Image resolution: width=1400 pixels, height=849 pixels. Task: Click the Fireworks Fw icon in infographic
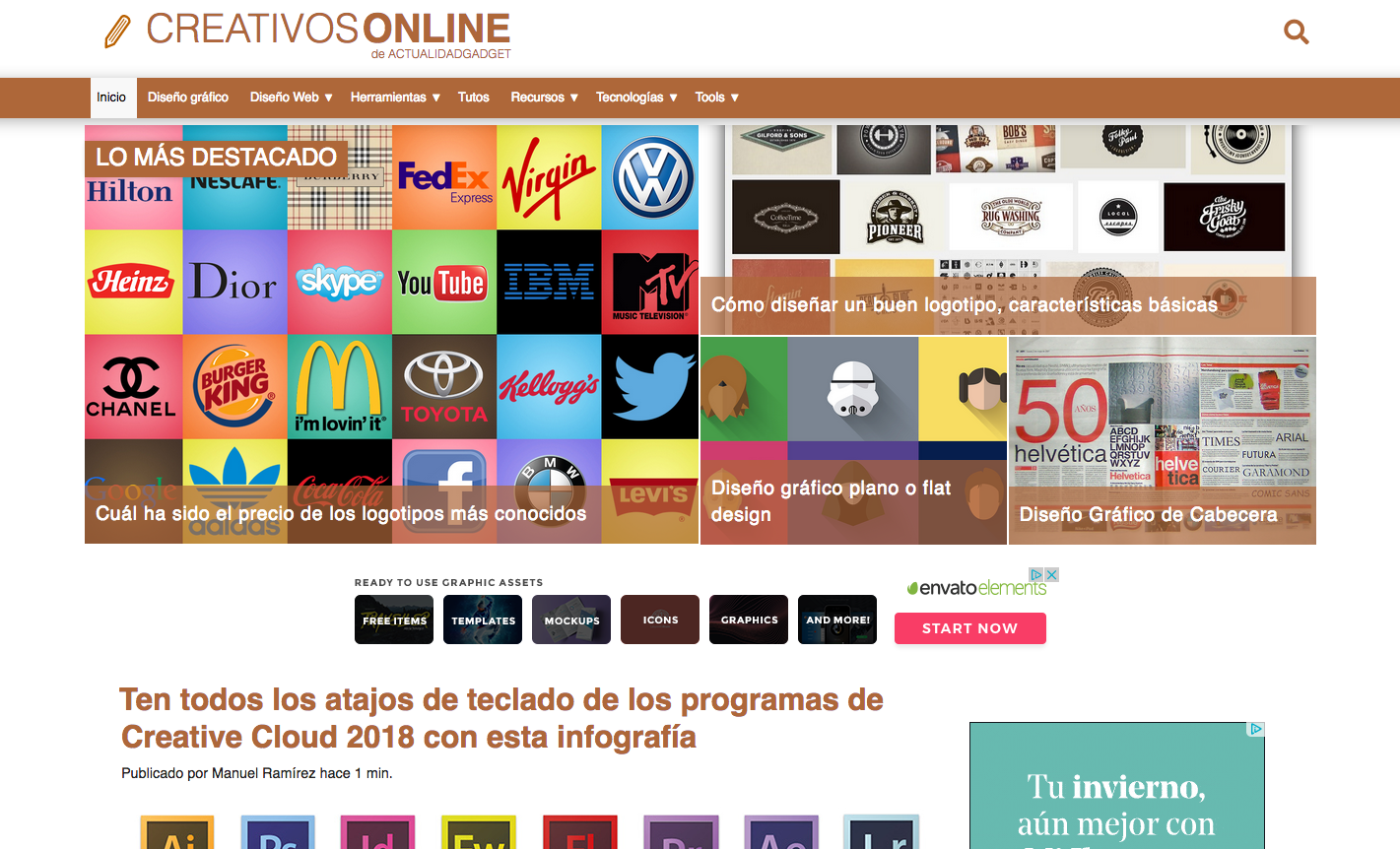pos(479,832)
